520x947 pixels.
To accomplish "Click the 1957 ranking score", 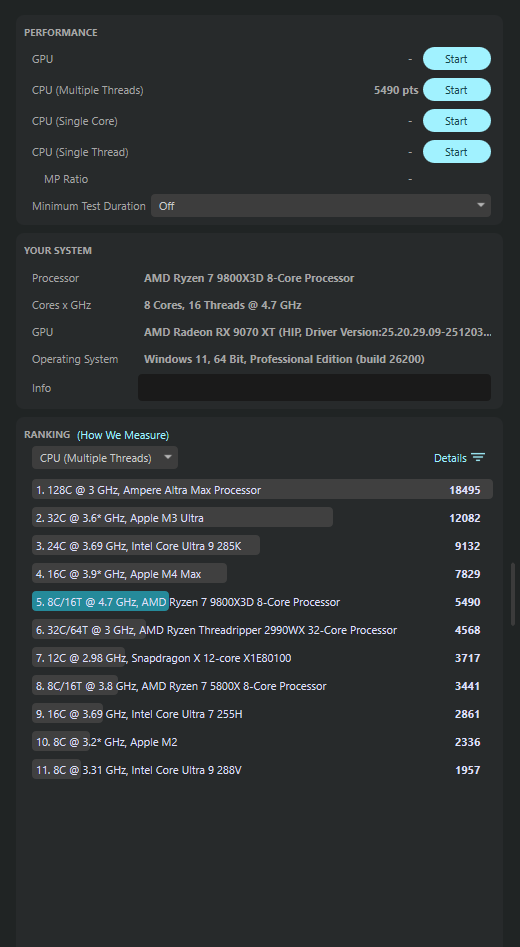I will click(467, 770).
